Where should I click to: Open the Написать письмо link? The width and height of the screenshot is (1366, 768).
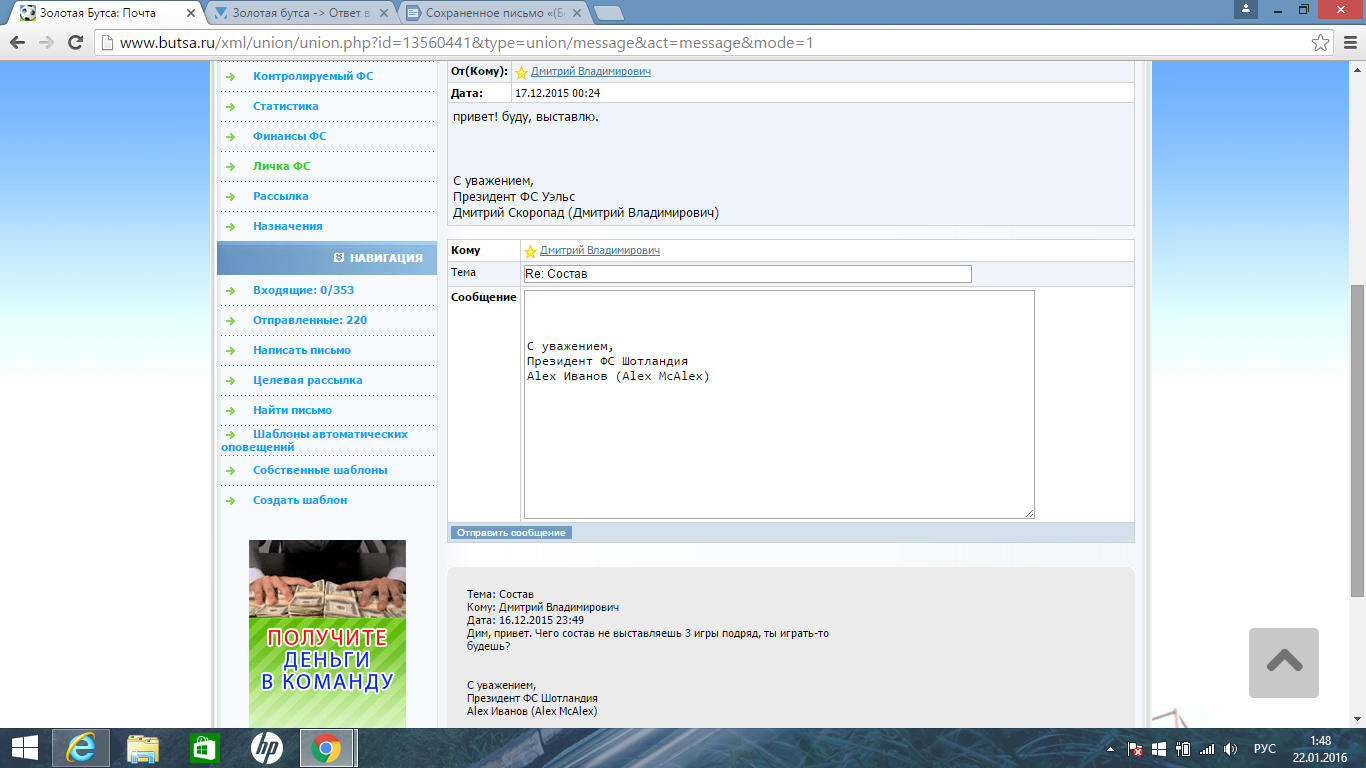coord(302,350)
